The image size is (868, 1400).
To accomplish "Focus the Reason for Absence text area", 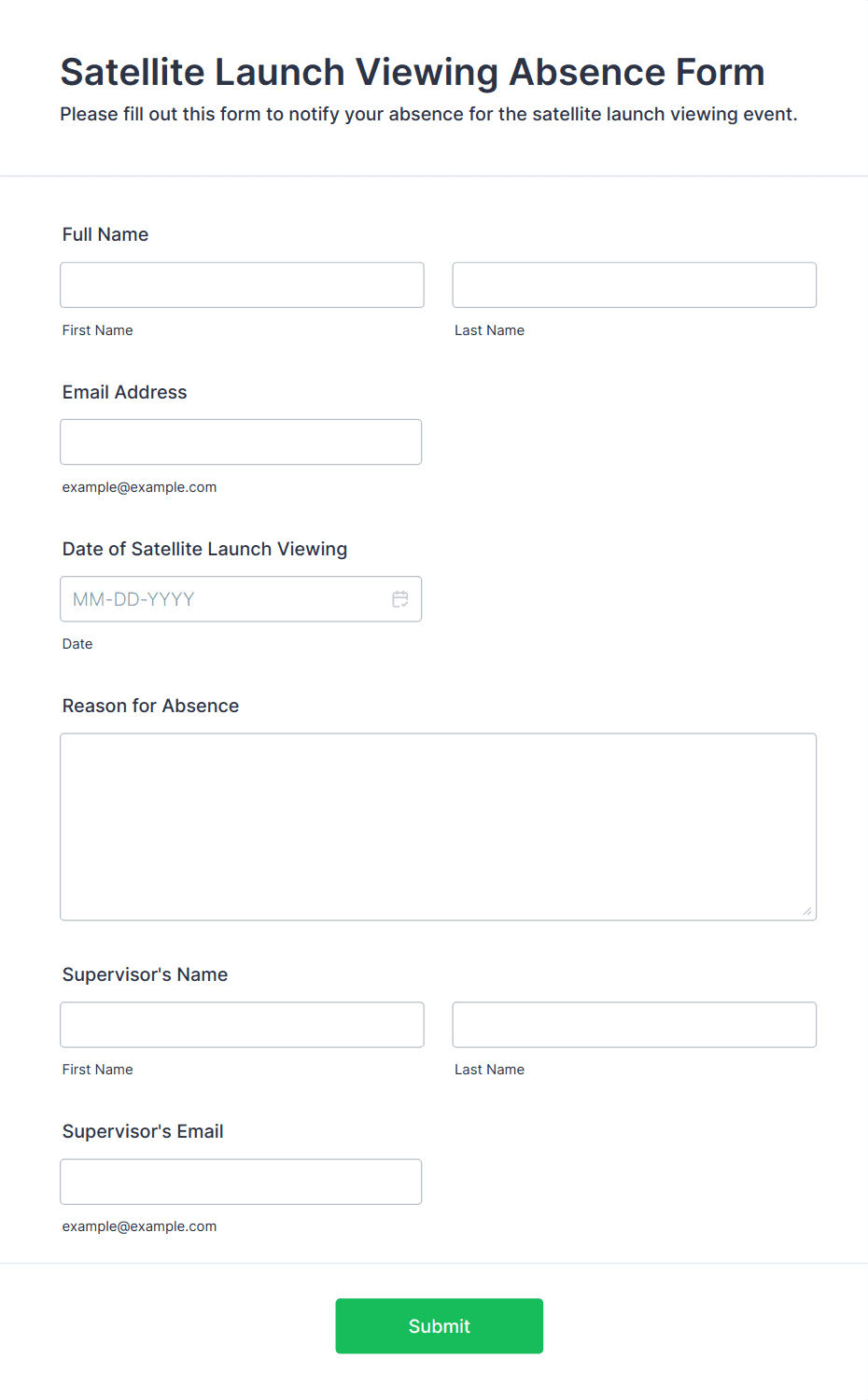I will point(438,826).
